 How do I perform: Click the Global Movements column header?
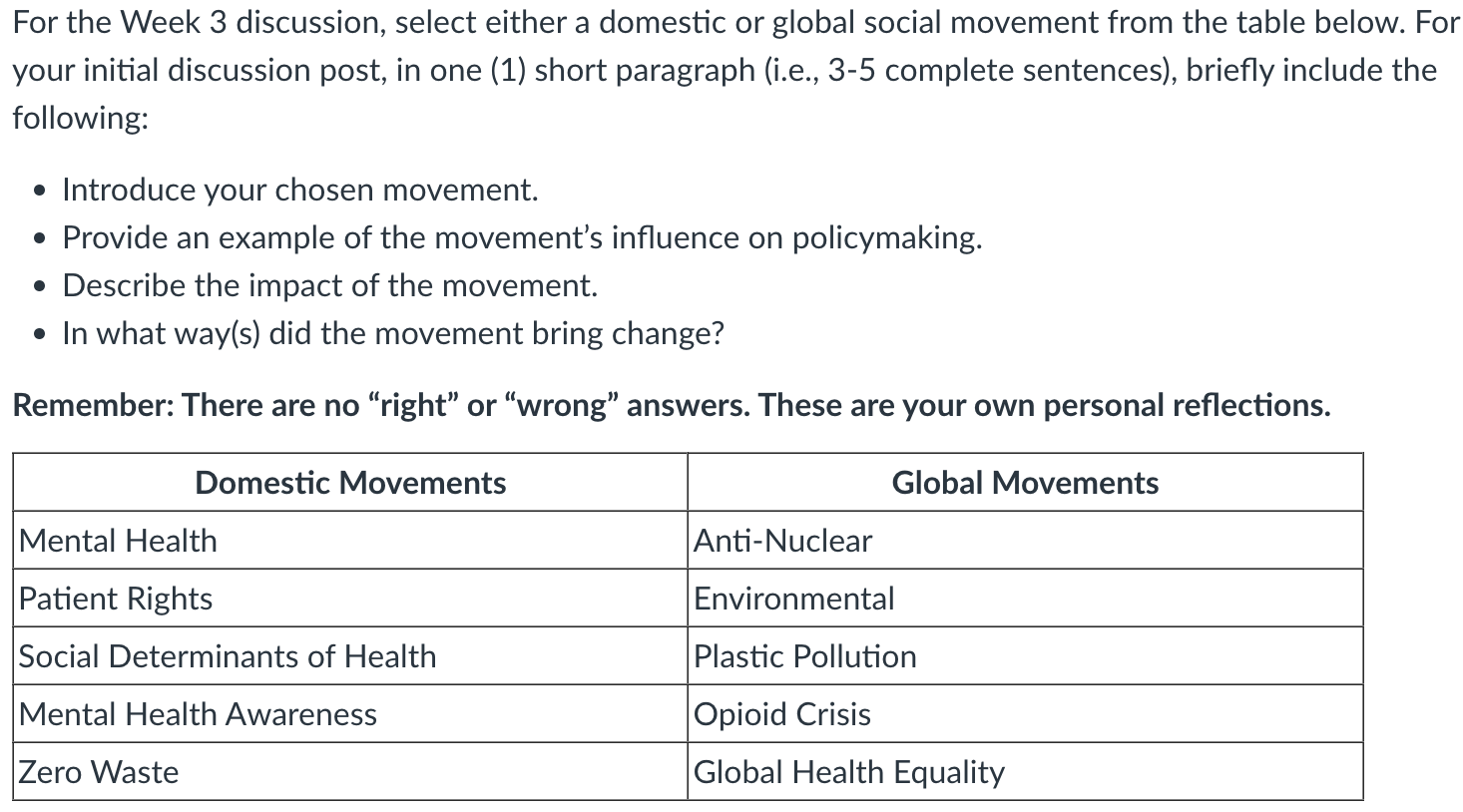[1025, 483]
